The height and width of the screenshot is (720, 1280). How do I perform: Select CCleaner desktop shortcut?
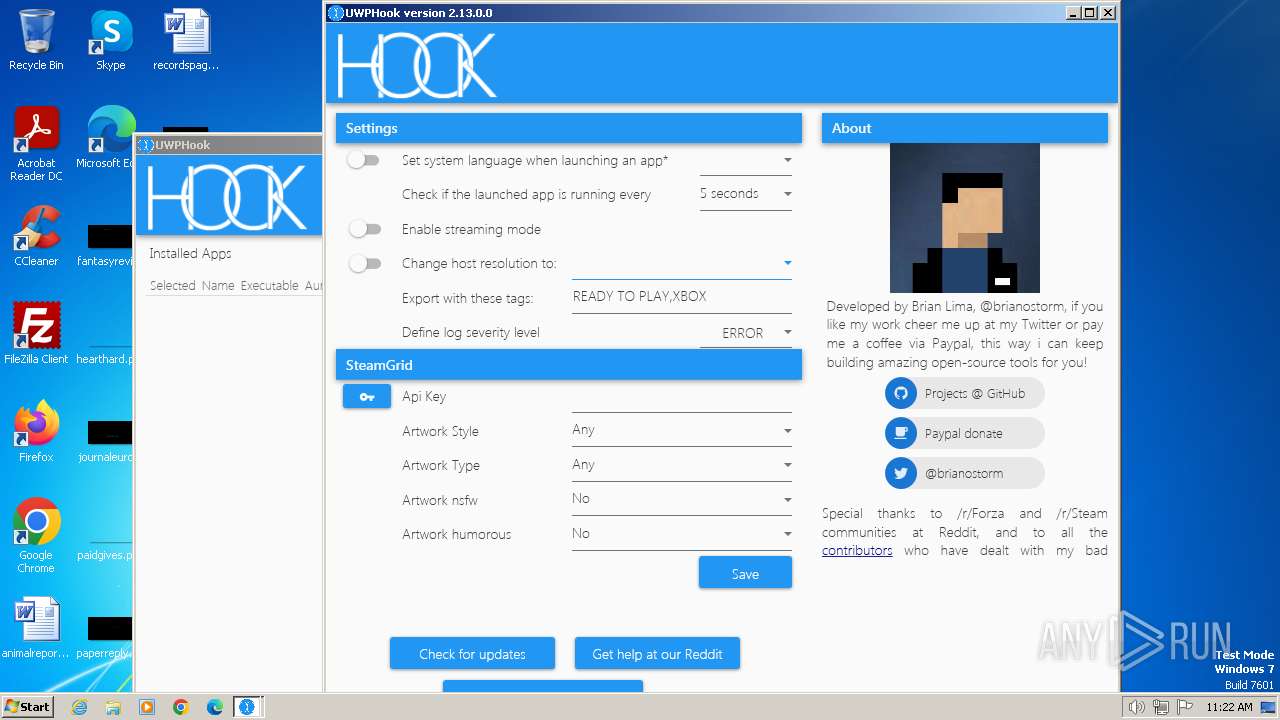[x=36, y=236]
